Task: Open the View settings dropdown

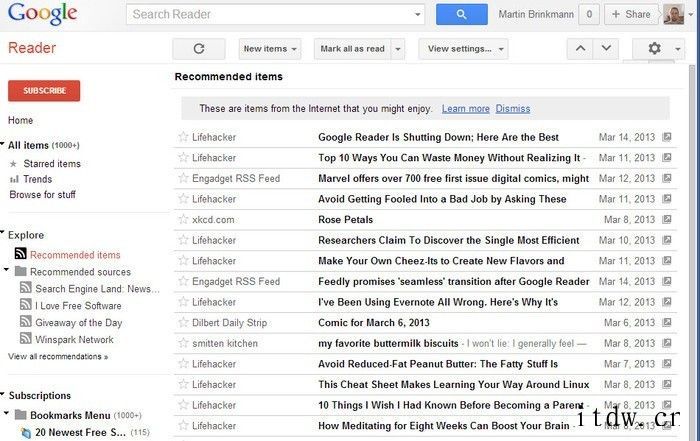Action: (463, 49)
